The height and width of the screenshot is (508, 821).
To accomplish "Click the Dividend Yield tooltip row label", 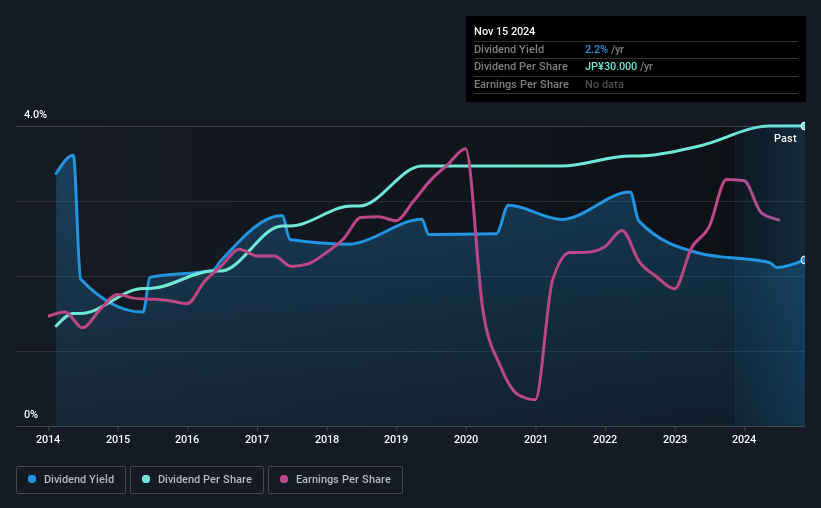I will click(x=509, y=49).
